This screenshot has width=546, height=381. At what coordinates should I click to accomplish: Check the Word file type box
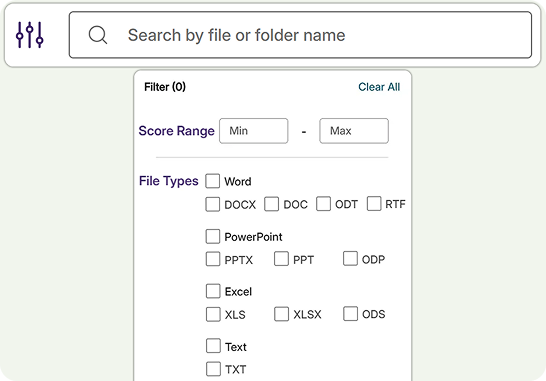point(212,181)
